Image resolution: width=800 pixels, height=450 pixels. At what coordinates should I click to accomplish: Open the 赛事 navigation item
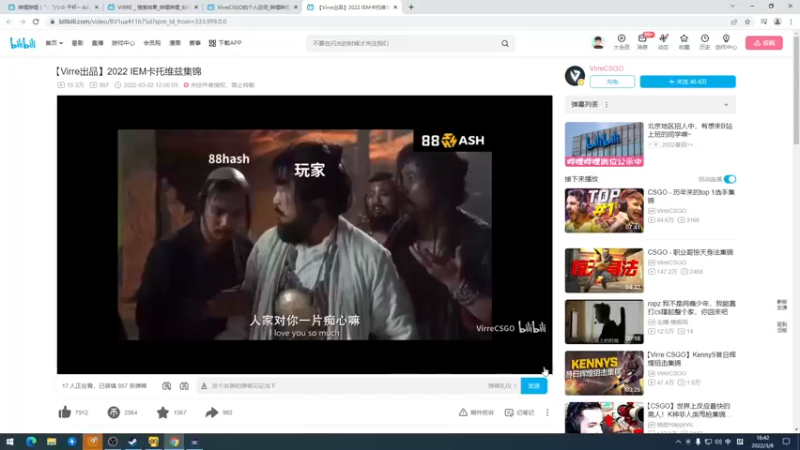tap(195, 43)
